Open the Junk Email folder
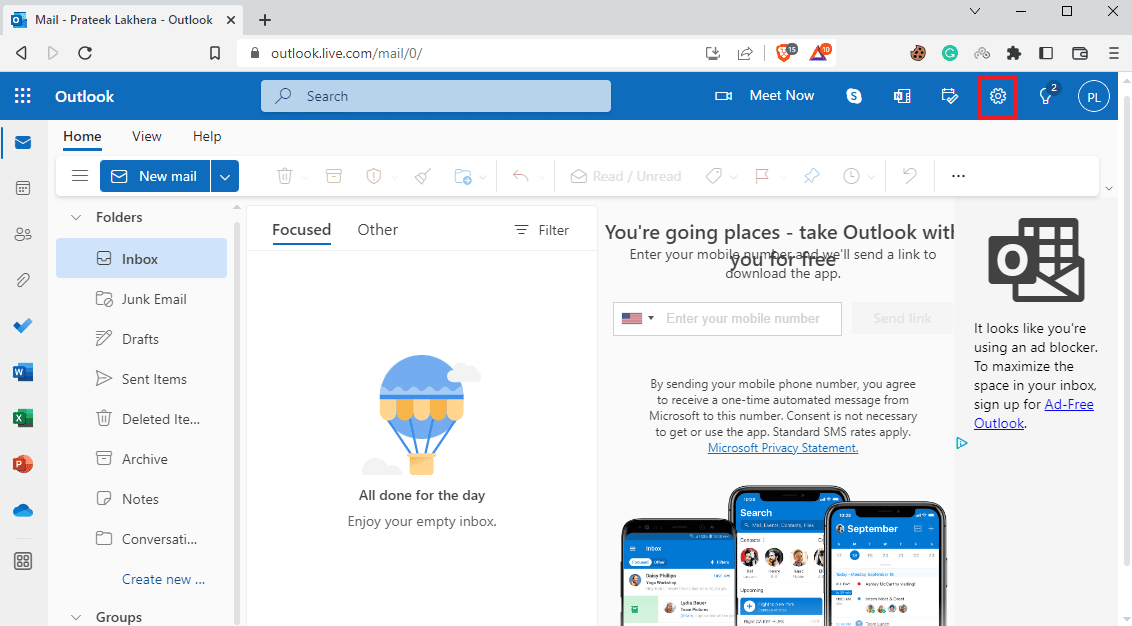This screenshot has height=626, width=1132. point(142,299)
